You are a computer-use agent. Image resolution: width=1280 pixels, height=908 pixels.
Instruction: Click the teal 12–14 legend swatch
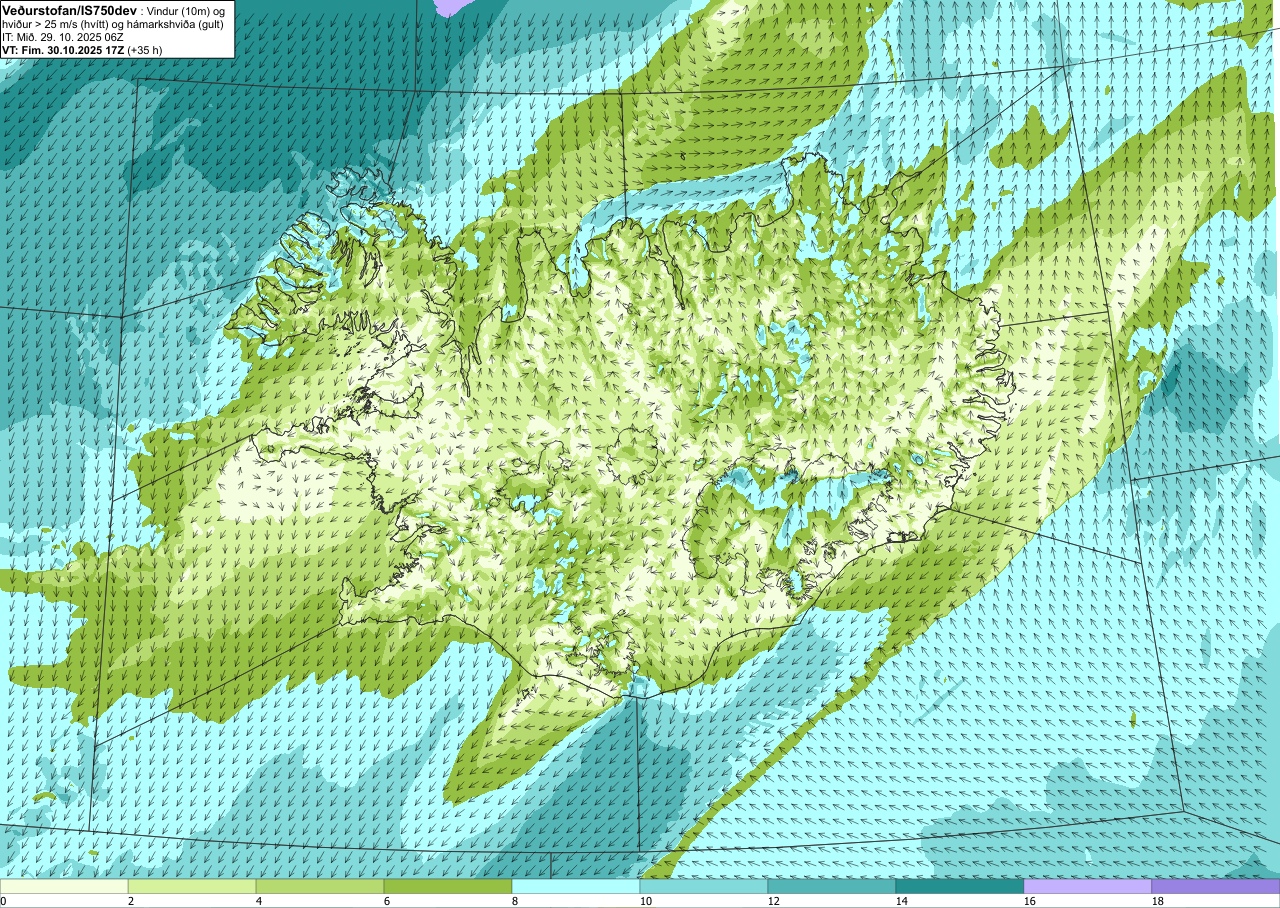click(832, 886)
